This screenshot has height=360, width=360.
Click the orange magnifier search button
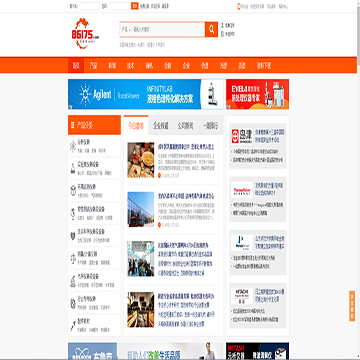coord(211,29)
